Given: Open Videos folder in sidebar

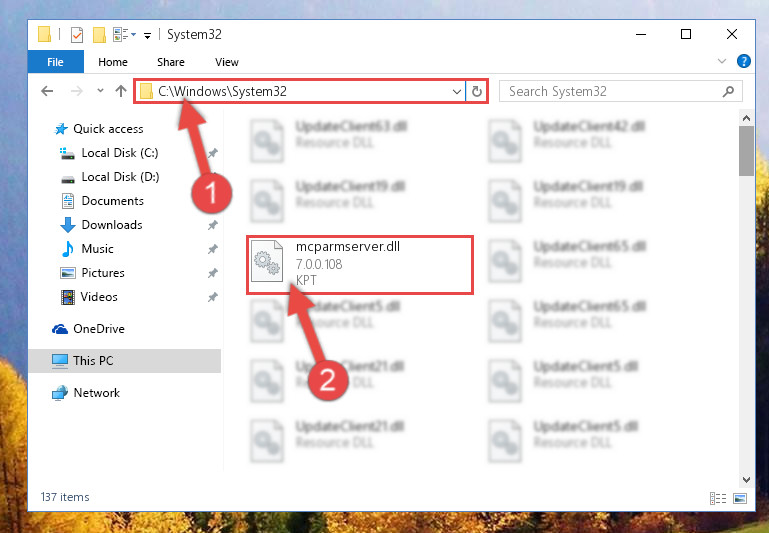Looking at the screenshot, I should (x=99, y=297).
